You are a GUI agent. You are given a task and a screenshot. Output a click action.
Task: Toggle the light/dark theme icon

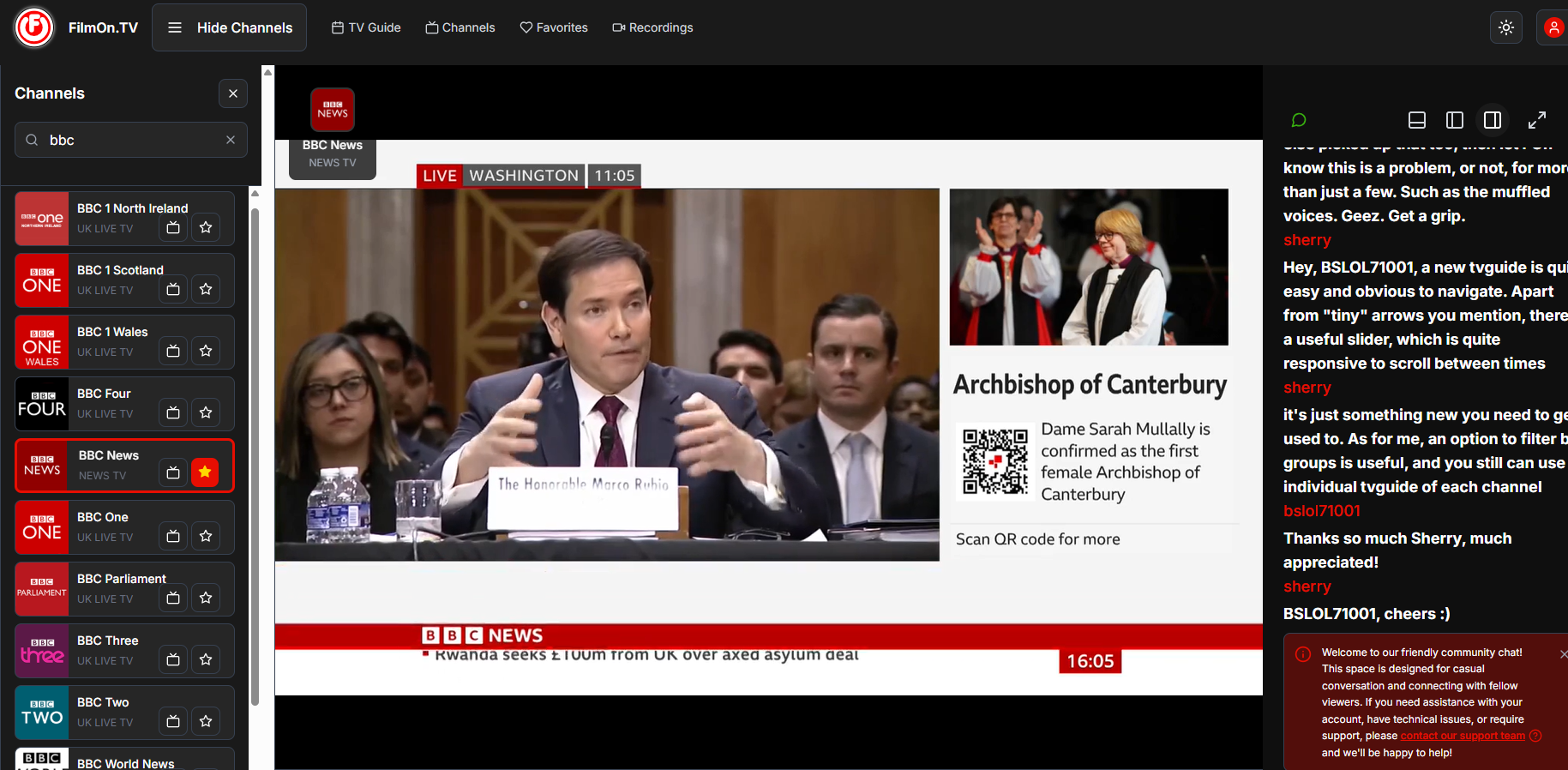[1506, 27]
